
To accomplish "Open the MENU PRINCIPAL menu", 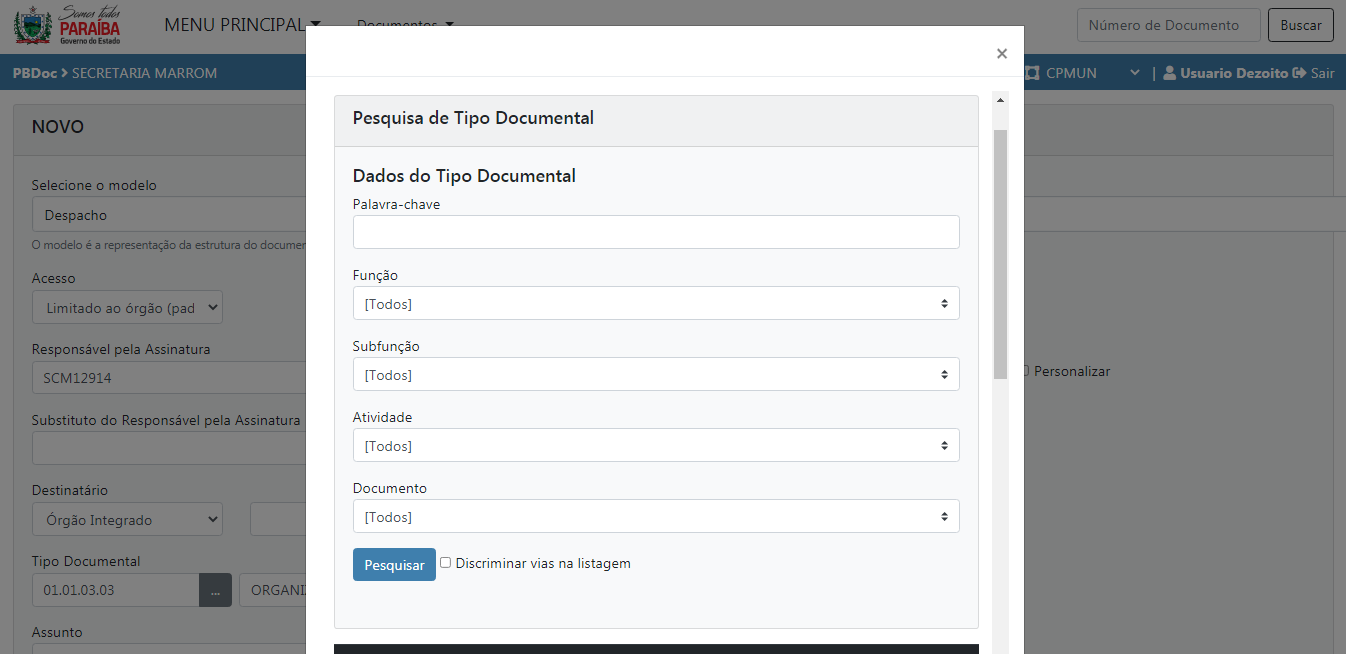I will [242, 25].
